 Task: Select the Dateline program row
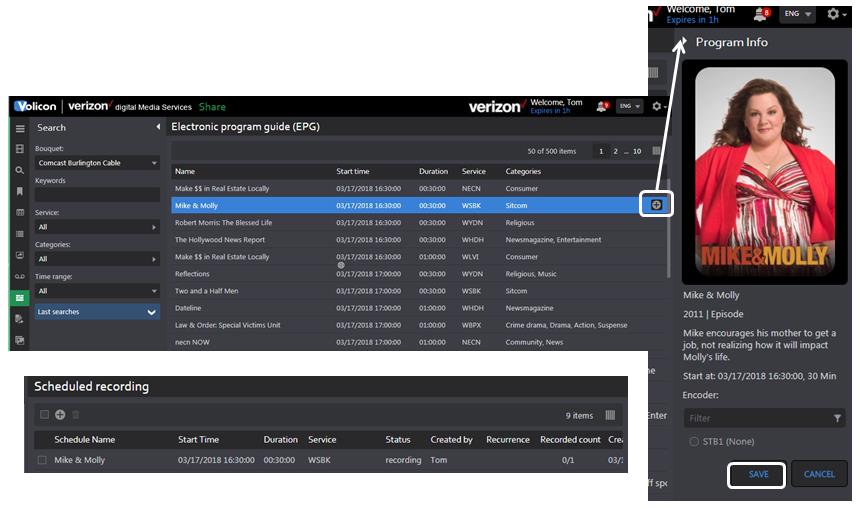coord(419,308)
